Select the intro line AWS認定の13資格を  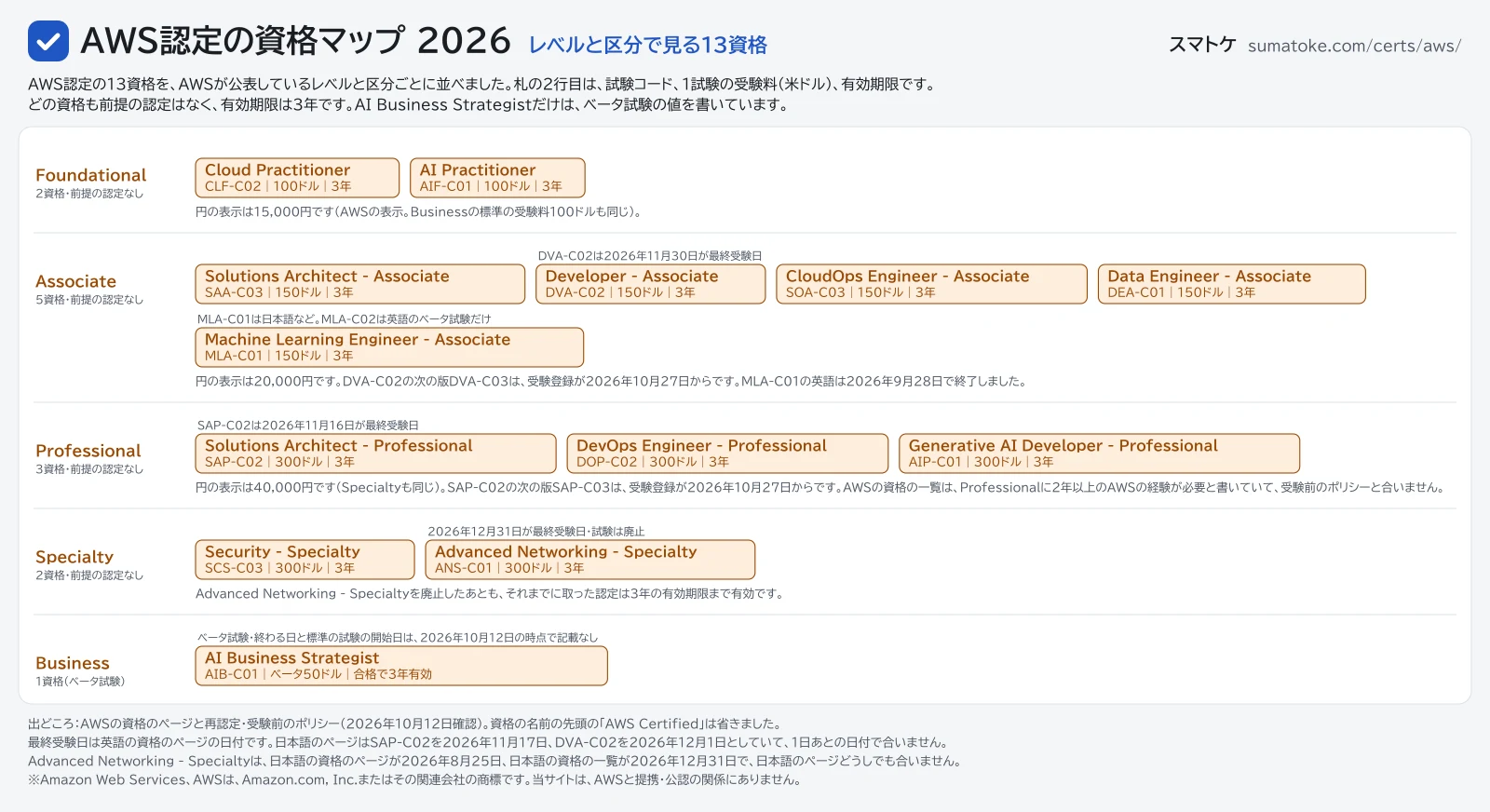(x=481, y=84)
